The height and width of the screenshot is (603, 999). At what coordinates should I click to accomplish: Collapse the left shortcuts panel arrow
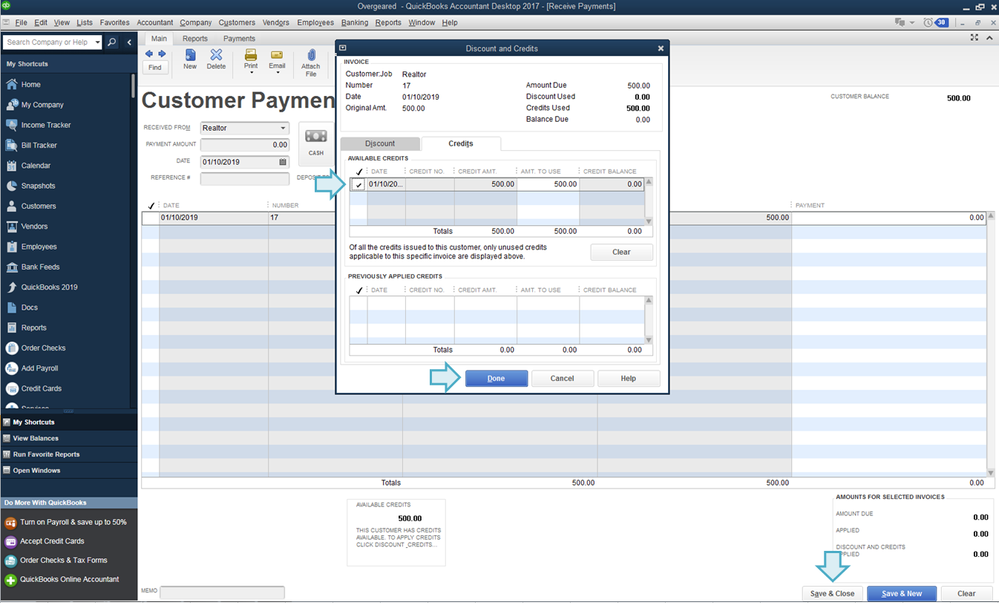point(129,42)
